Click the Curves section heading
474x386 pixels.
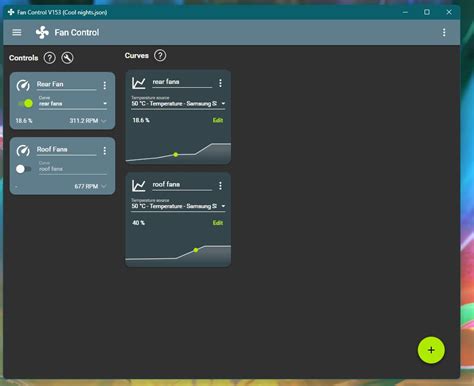pos(137,55)
